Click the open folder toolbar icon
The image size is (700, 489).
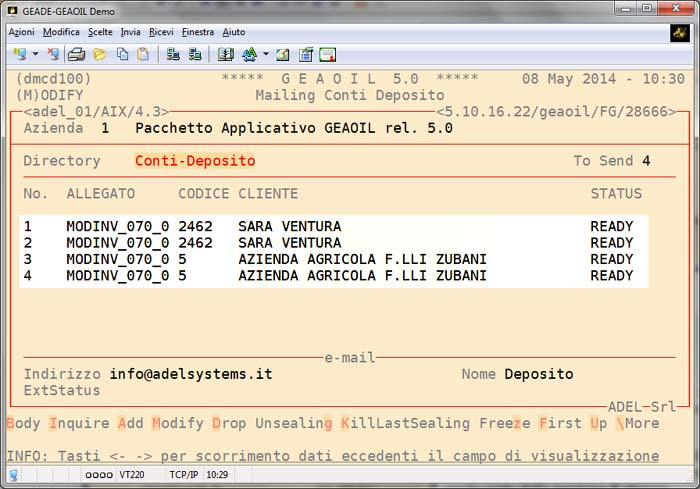click(x=100, y=54)
